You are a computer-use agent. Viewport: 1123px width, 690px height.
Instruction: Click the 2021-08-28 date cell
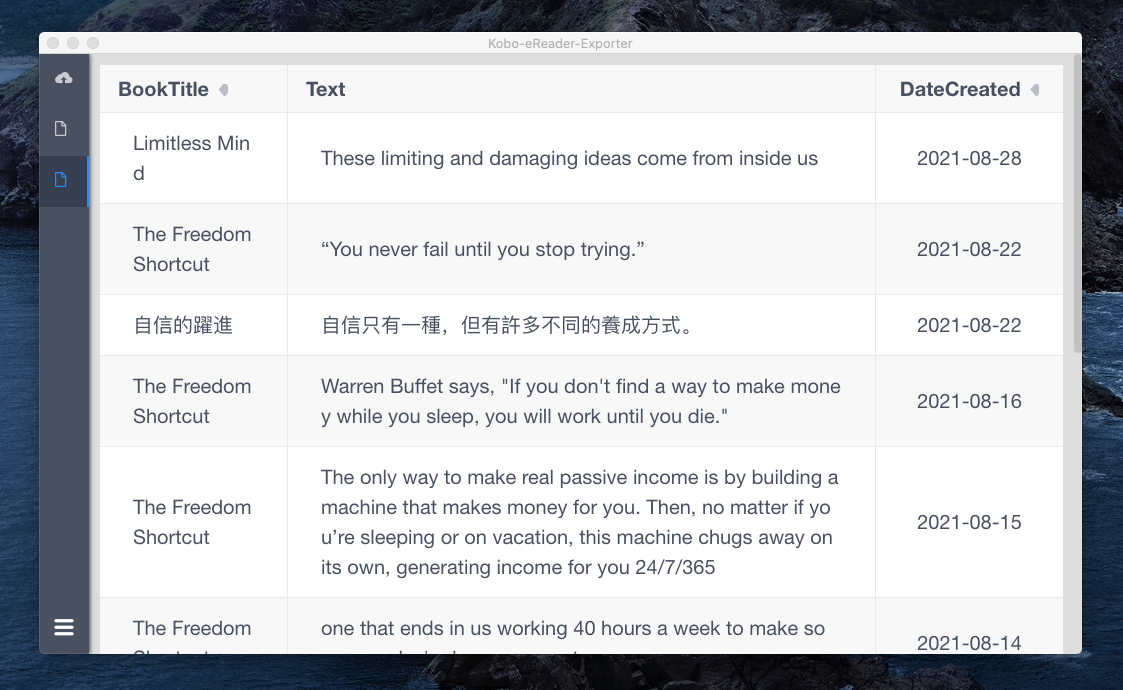coord(968,158)
